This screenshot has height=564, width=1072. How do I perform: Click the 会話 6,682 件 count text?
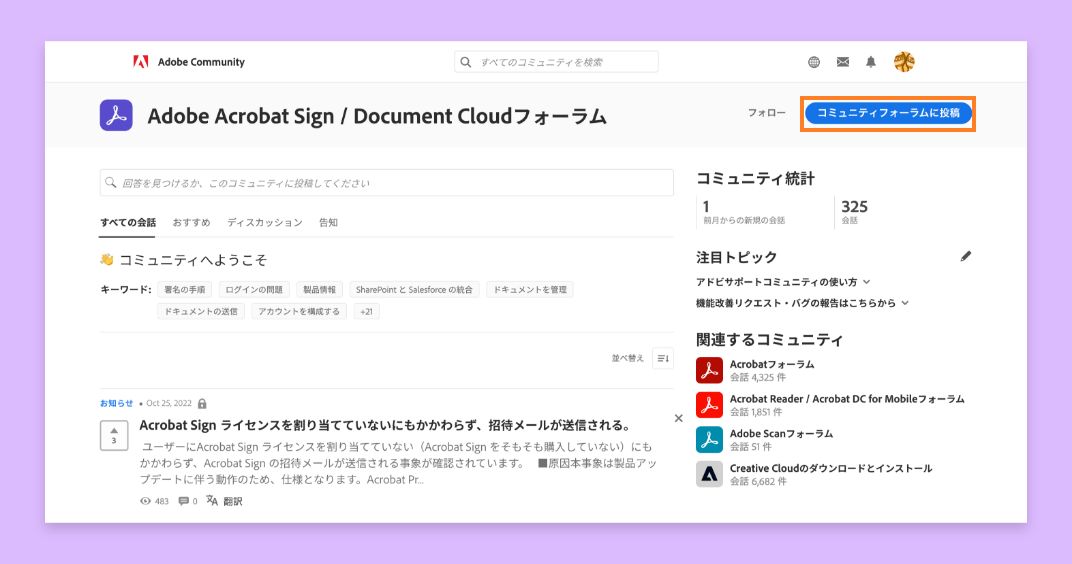point(758,481)
